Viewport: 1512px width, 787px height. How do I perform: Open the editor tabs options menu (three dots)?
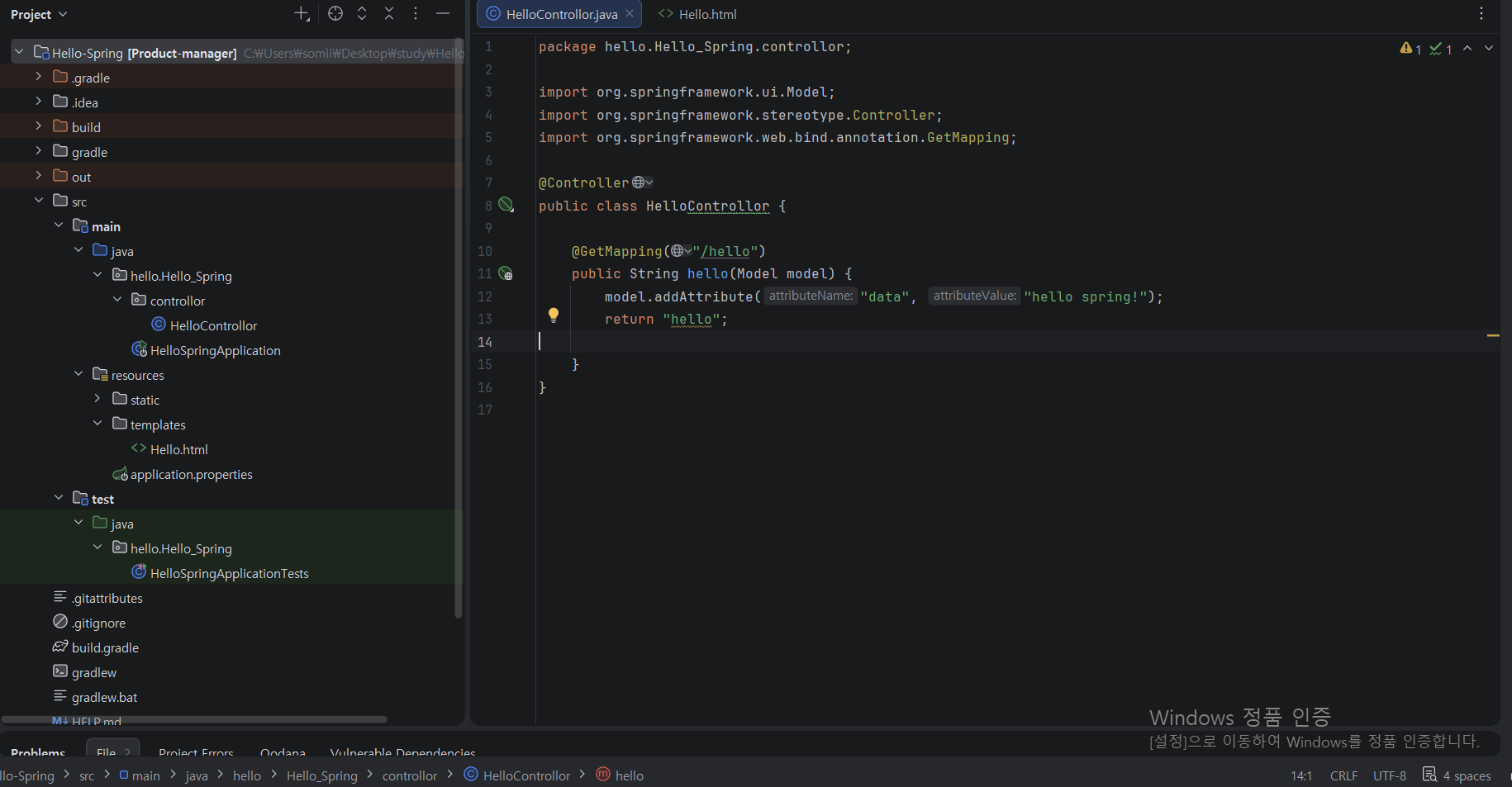pyautogui.click(x=1481, y=13)
